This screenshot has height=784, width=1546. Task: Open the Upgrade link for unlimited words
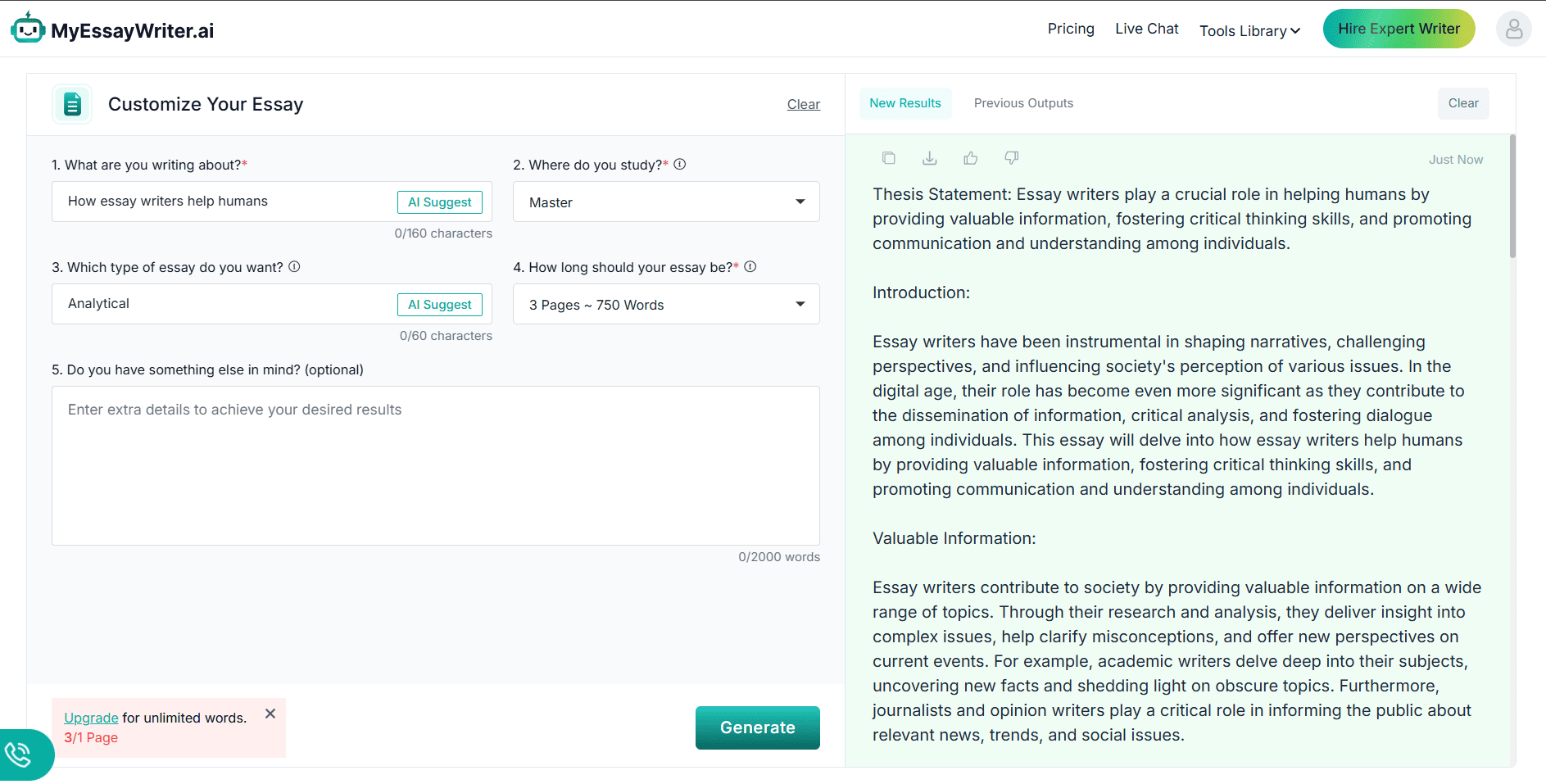pyautogui.click(x=90, y=717)
